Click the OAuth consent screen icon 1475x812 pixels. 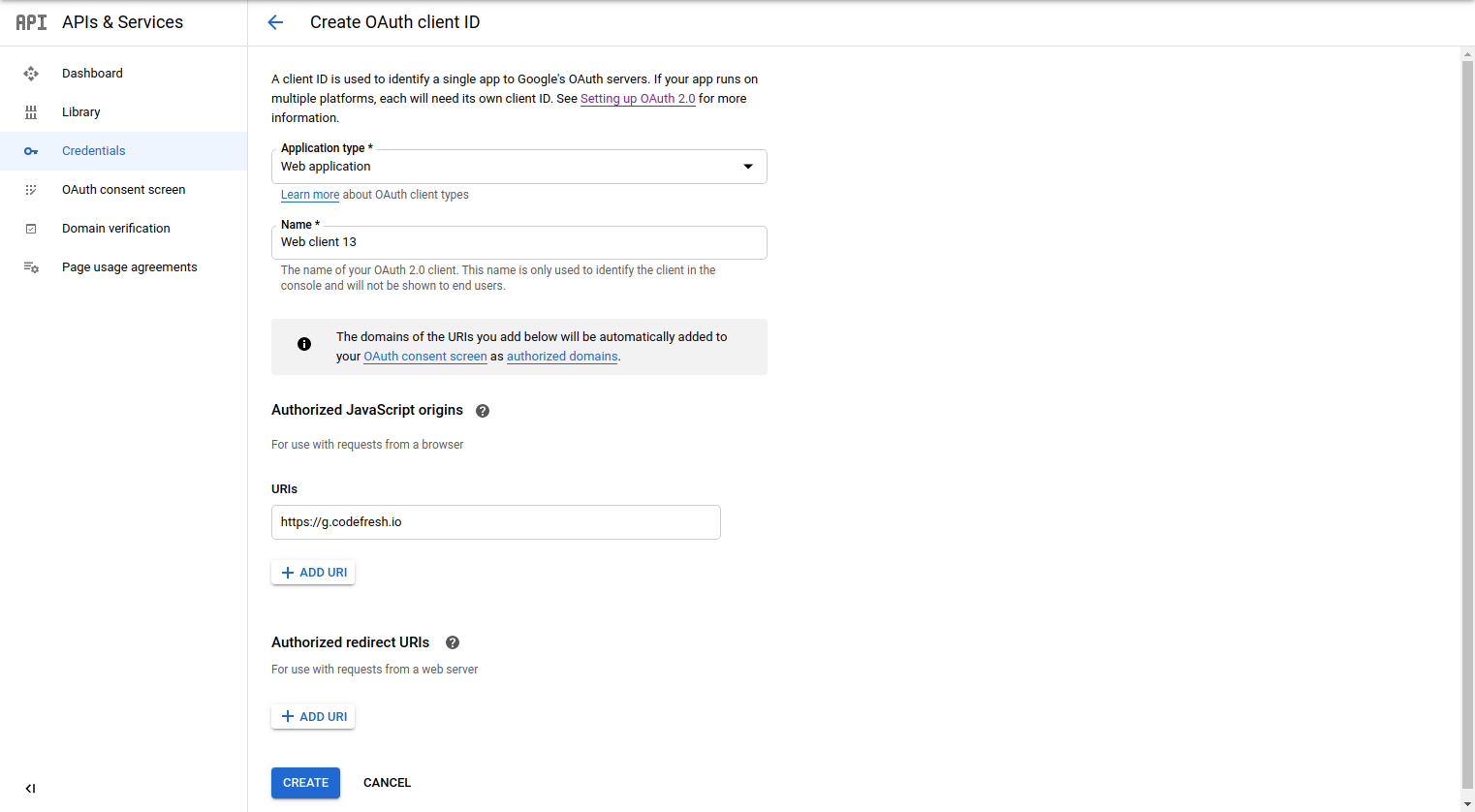pos(31,190)
